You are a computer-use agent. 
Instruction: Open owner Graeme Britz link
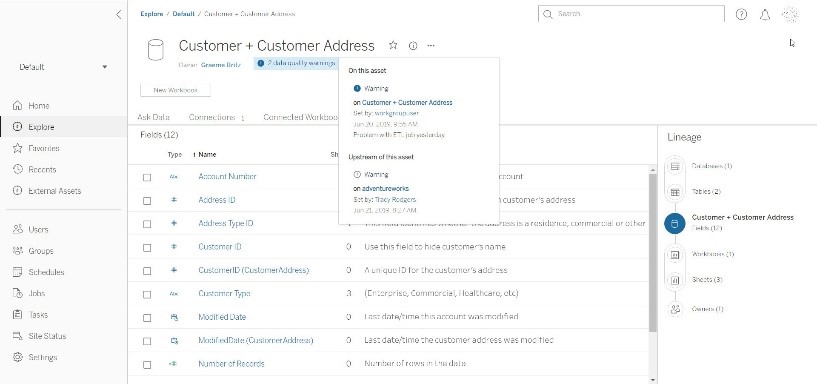[221, 66]
